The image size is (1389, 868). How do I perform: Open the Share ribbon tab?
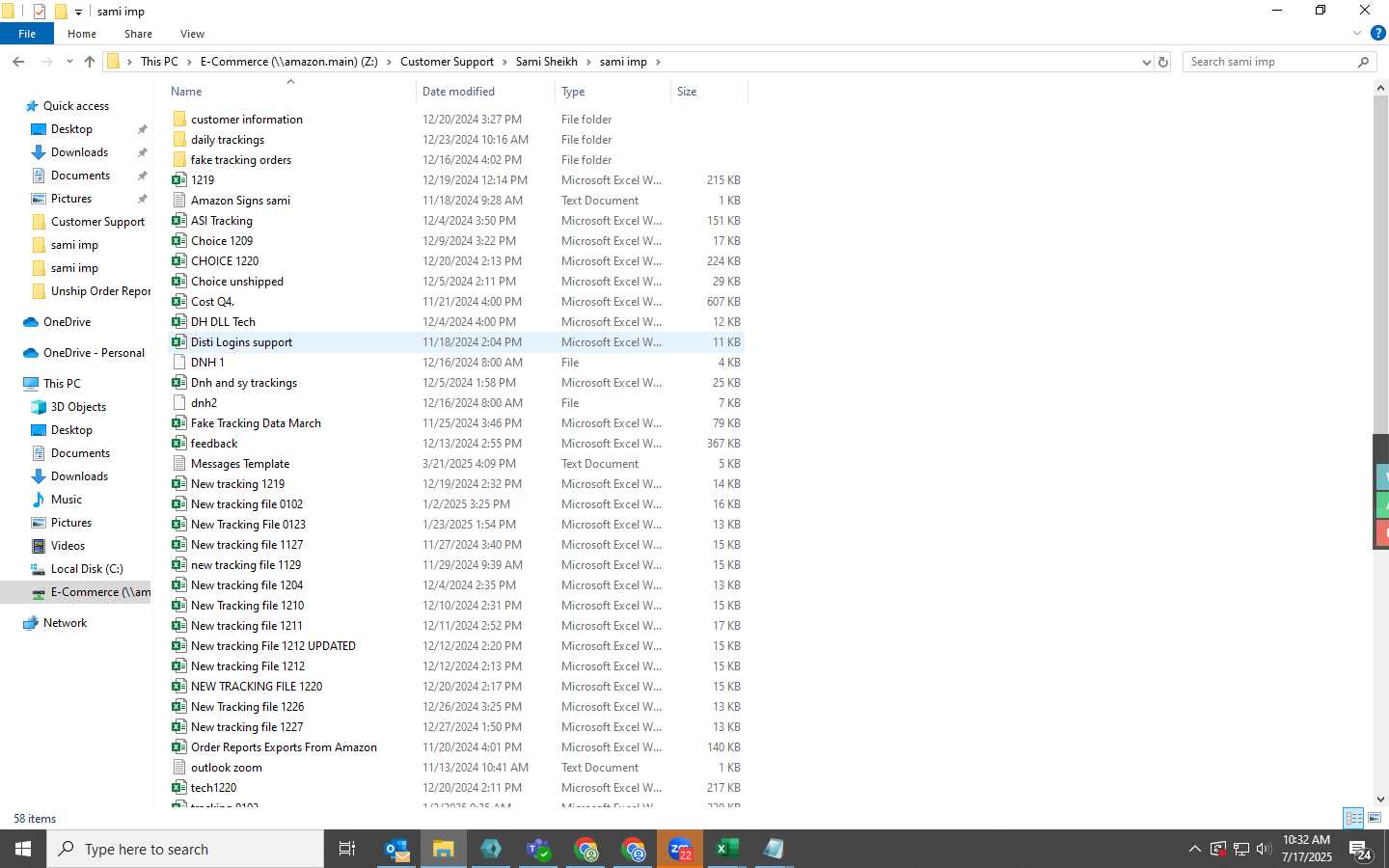click(x=138, y=34)
